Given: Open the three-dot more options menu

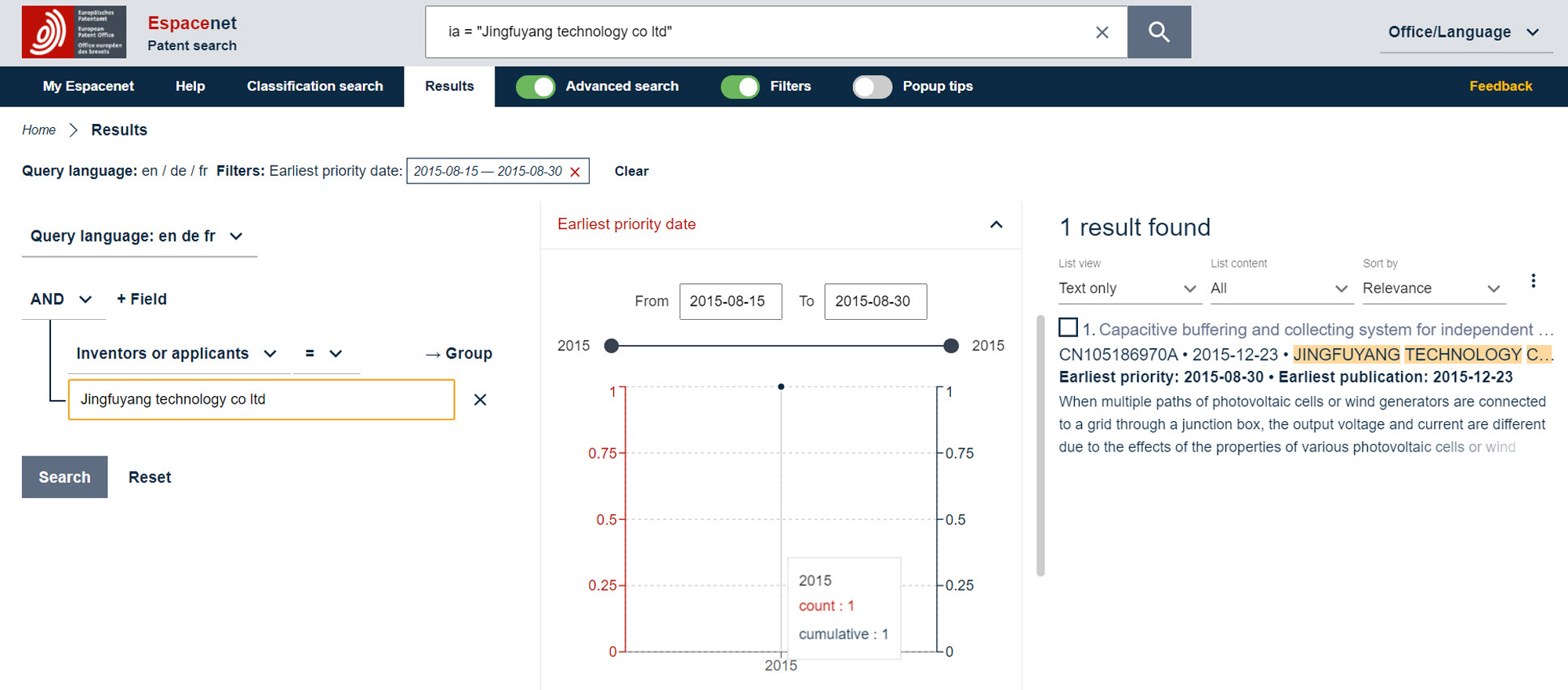Looking at the screenshot, I should [1533, 281].
